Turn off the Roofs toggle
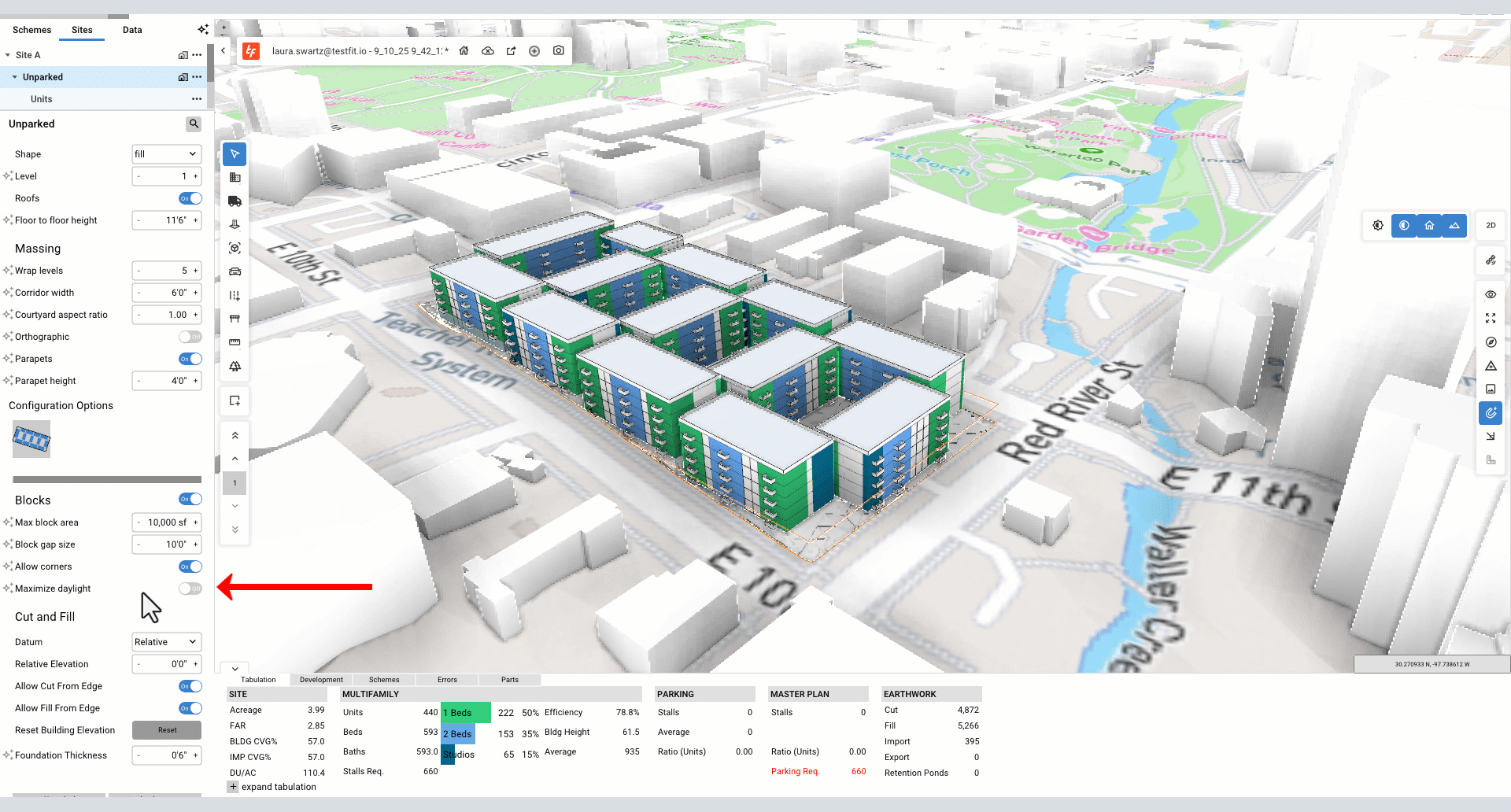 (190, 198)
